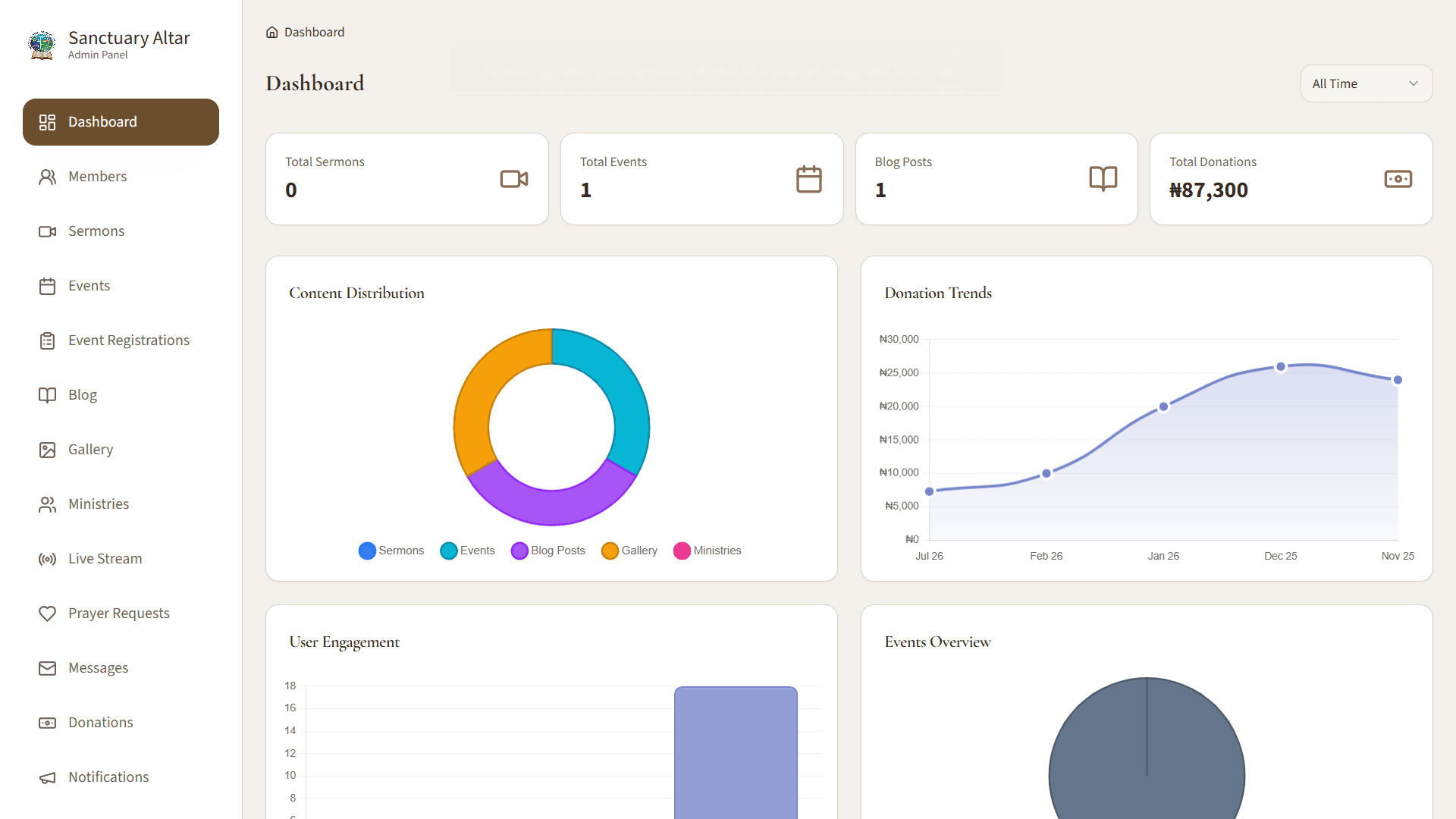Go to the Sermons section
The width and height of the screenshot is (1456, 819).
(x=121, y=231)
